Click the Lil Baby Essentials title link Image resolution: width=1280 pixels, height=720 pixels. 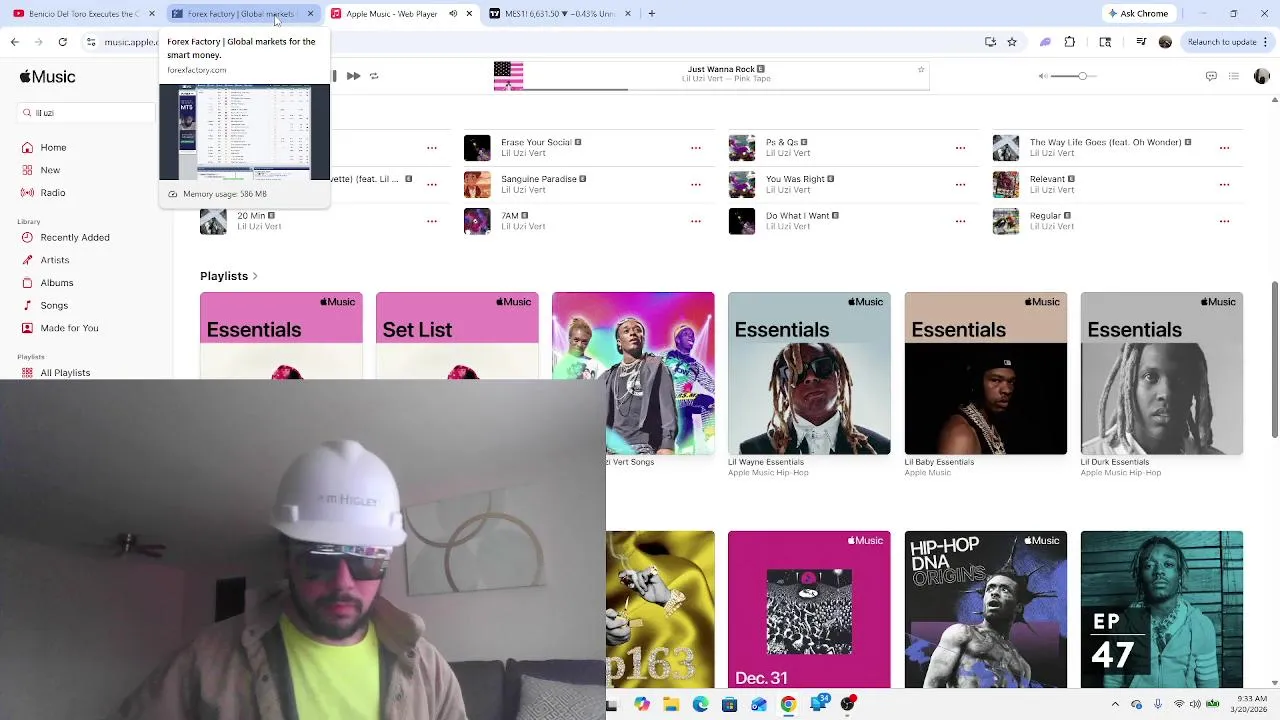(939, 462)
